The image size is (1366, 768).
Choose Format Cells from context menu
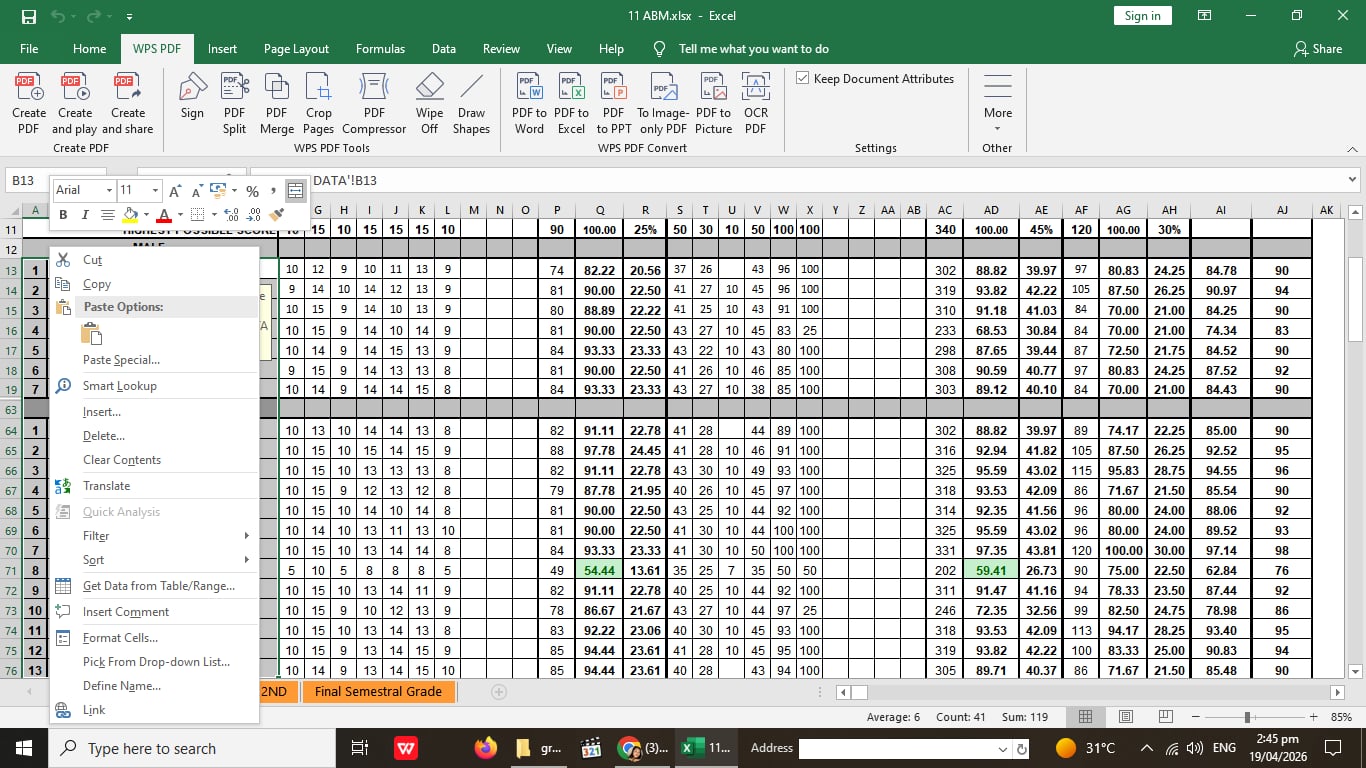[154, 638]
